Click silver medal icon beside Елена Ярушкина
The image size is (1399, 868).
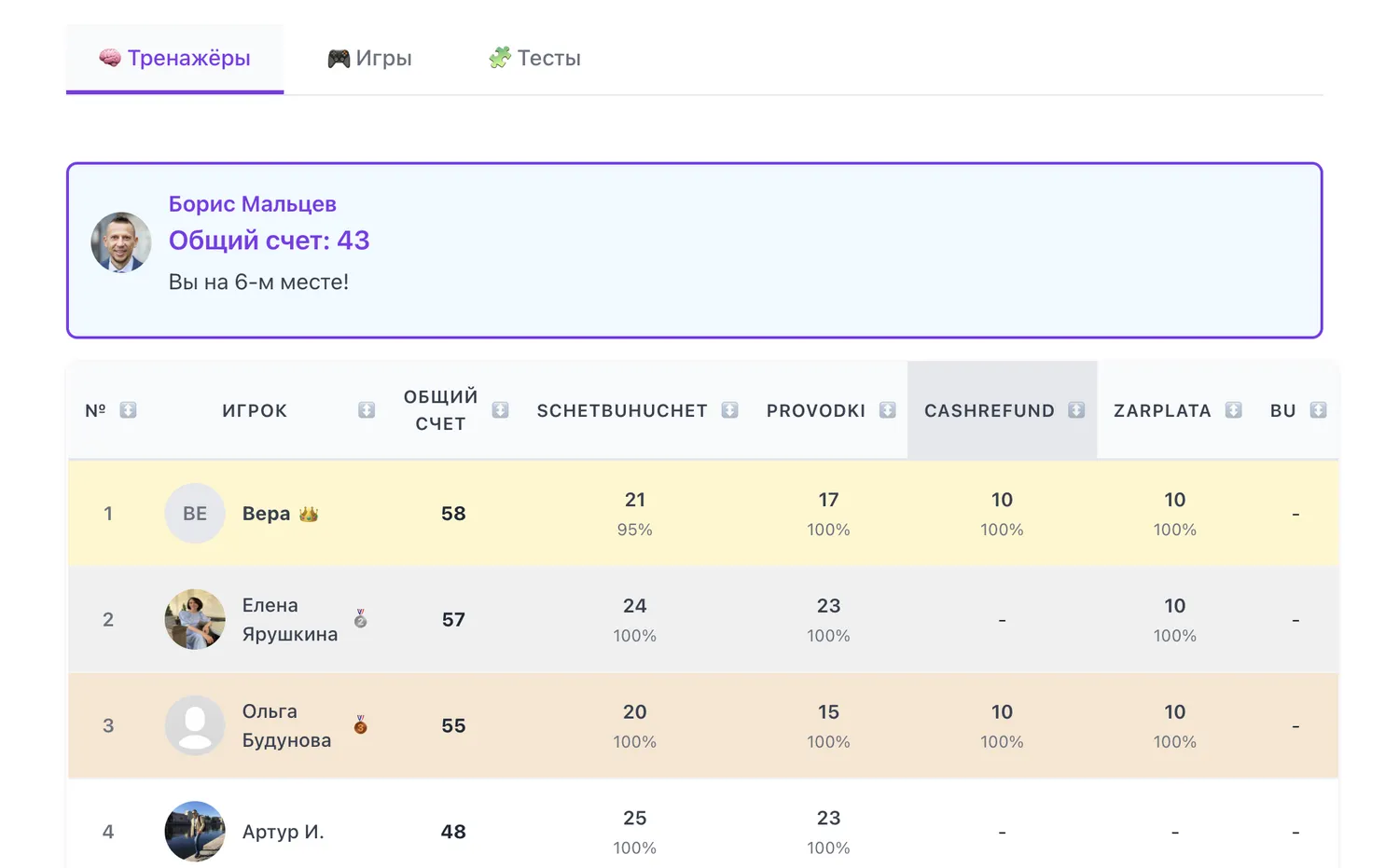[x=361, y=619]
